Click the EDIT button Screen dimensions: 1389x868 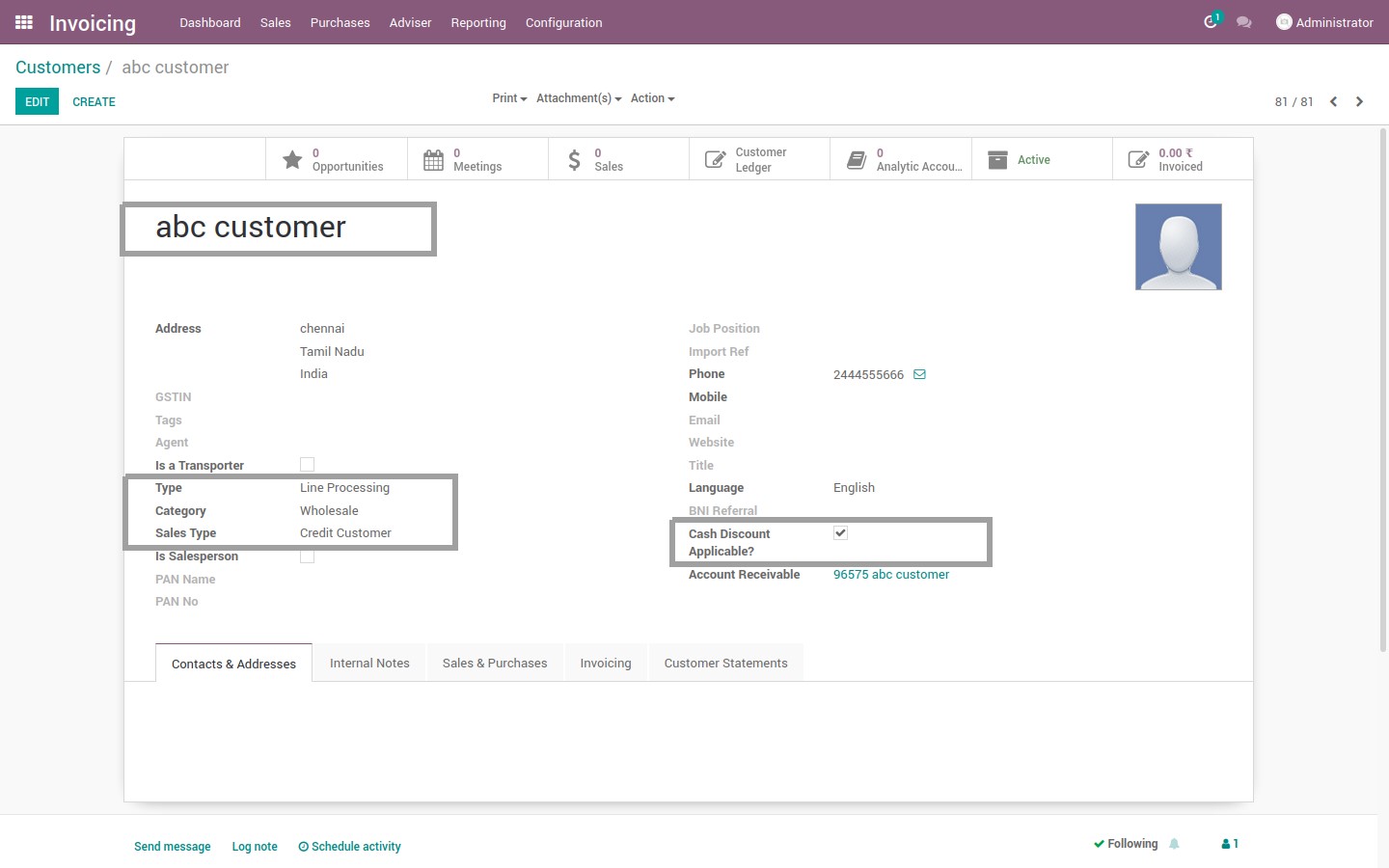(x=37, y=101)
